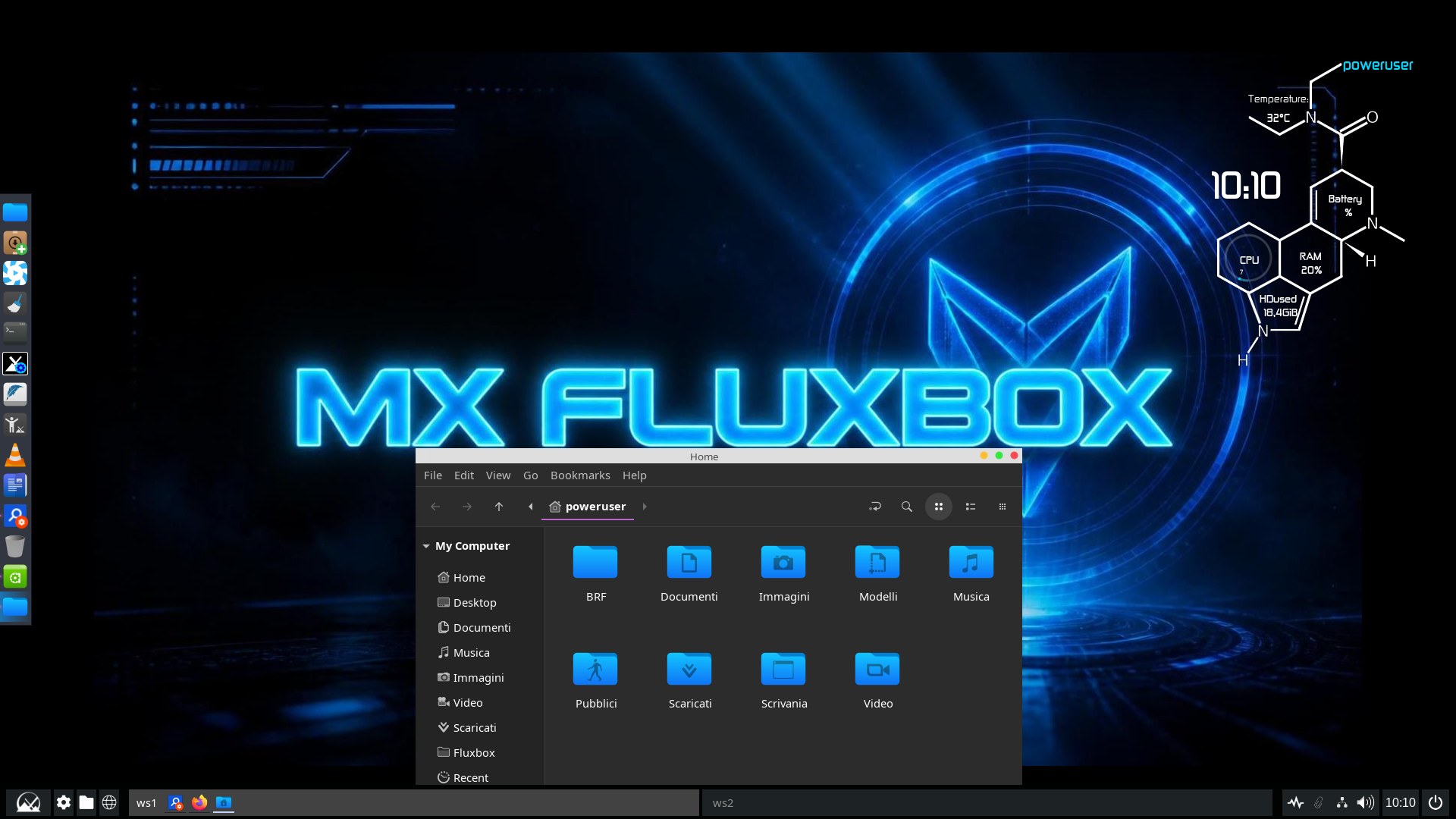Switch to list view
This screenshot has height=819, width=1456.
[x=971, y=507]
